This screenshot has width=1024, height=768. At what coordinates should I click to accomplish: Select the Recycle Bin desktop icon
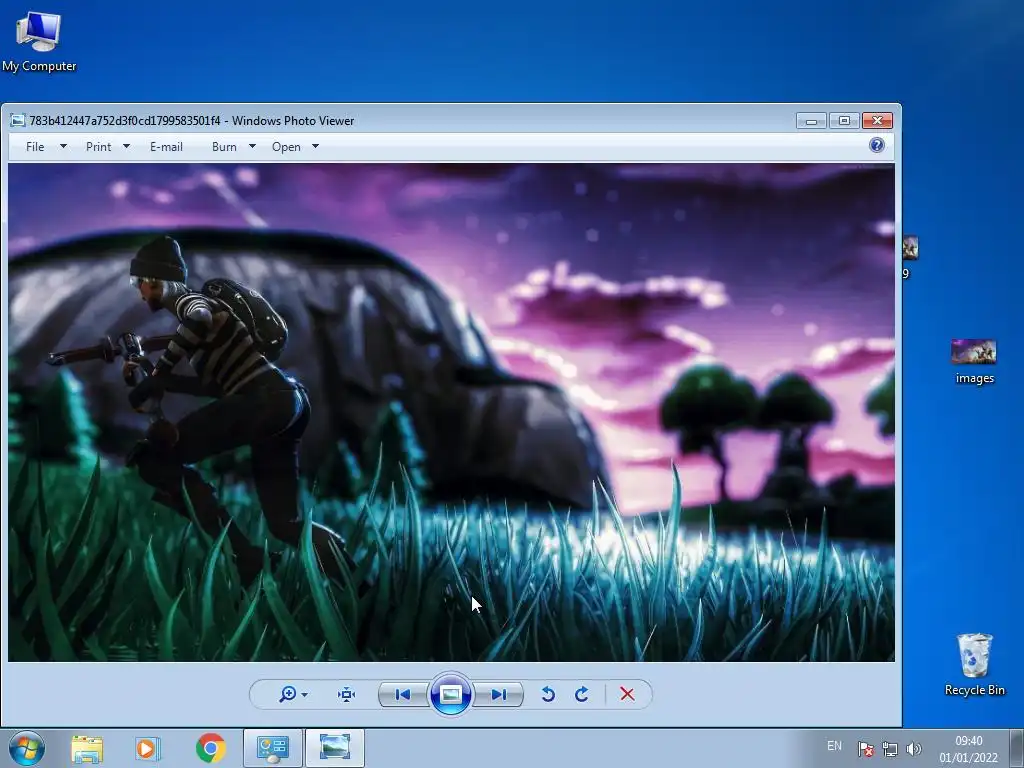[x=974, y=665]
